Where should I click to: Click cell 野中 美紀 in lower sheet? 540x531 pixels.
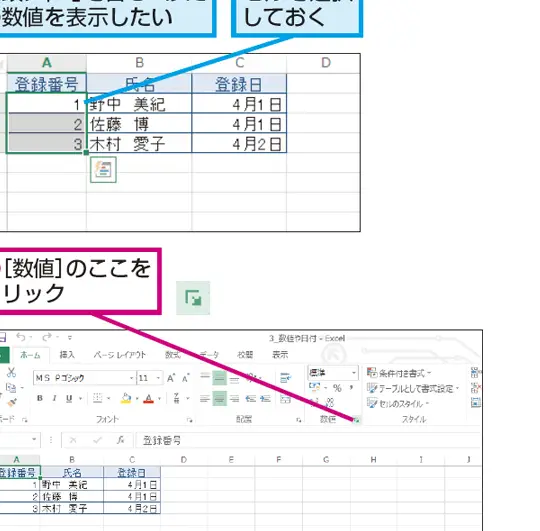tap(72, 485)
